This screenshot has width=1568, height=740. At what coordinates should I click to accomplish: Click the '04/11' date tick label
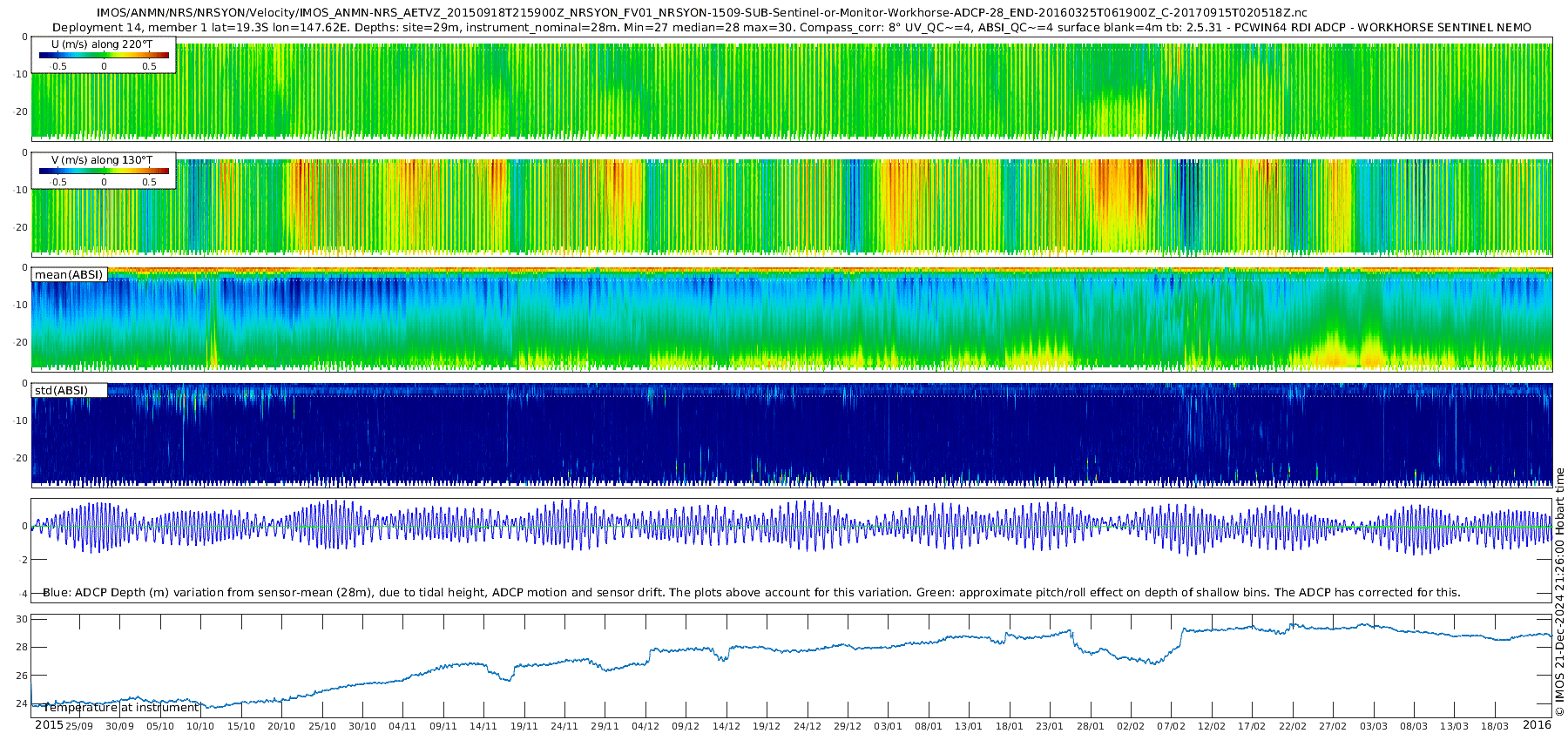coord(402,726)
